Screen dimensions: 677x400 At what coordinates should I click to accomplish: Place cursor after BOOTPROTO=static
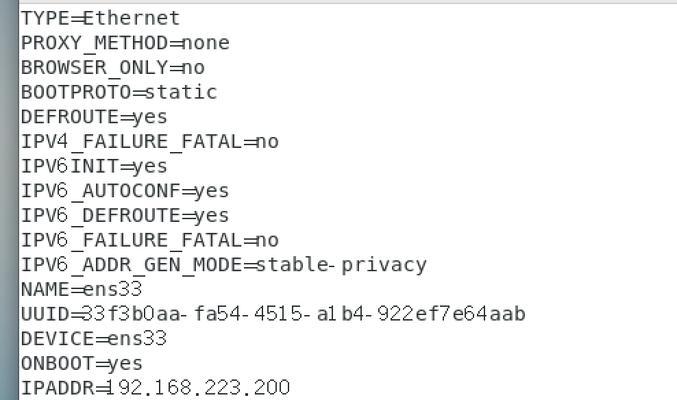click(x=218, y=92)
